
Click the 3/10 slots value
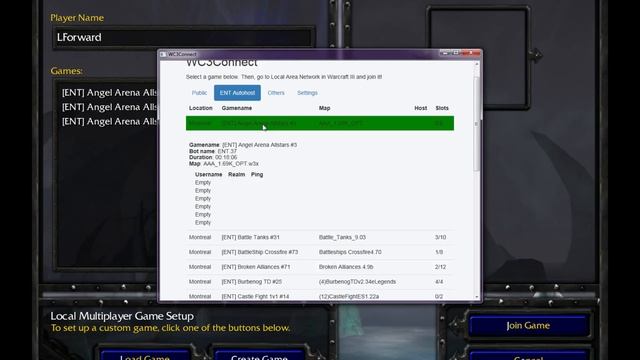[x=440, y=237]
